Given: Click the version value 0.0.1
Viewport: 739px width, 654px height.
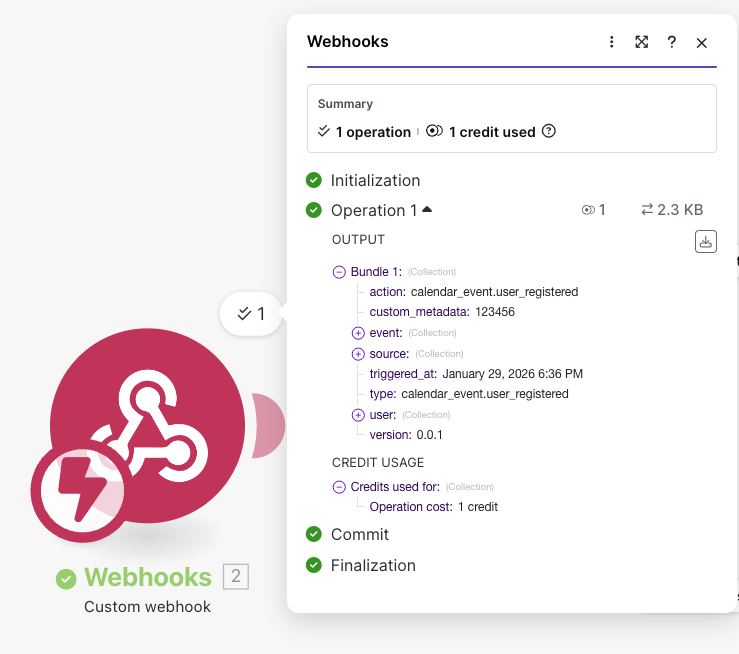Looking at the screenshot, I should (429, 435).
